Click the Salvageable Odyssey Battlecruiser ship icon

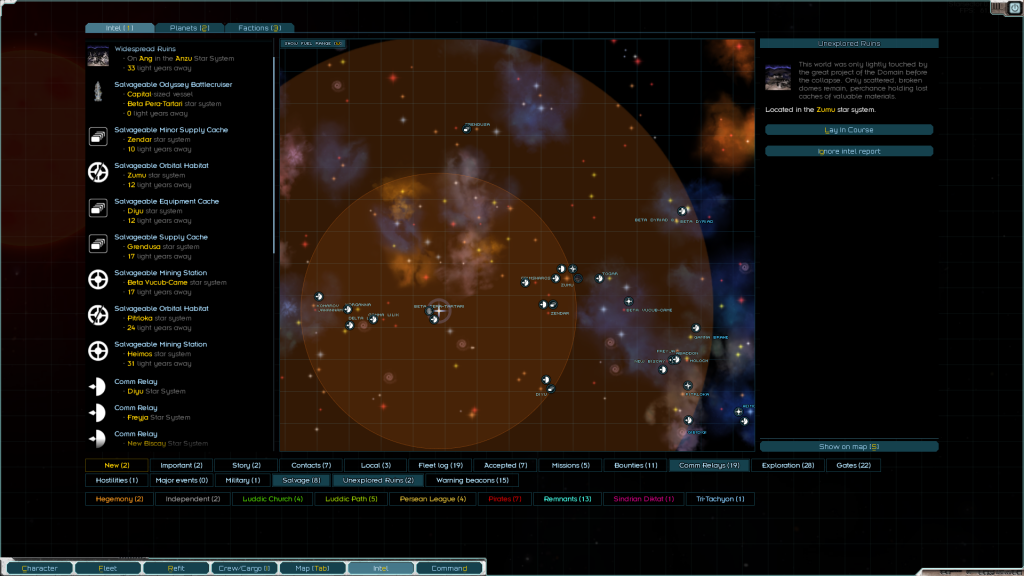tap(98, 93)
